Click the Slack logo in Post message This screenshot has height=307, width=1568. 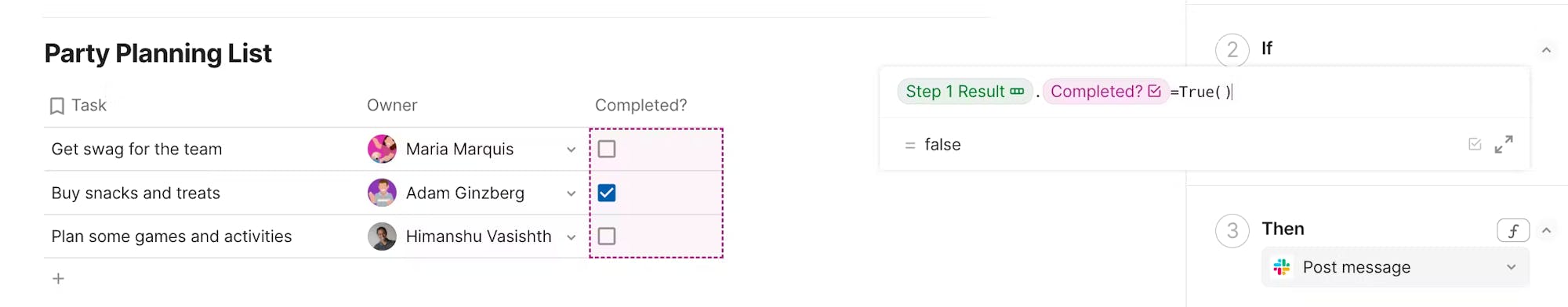(x=1282, y=267)
